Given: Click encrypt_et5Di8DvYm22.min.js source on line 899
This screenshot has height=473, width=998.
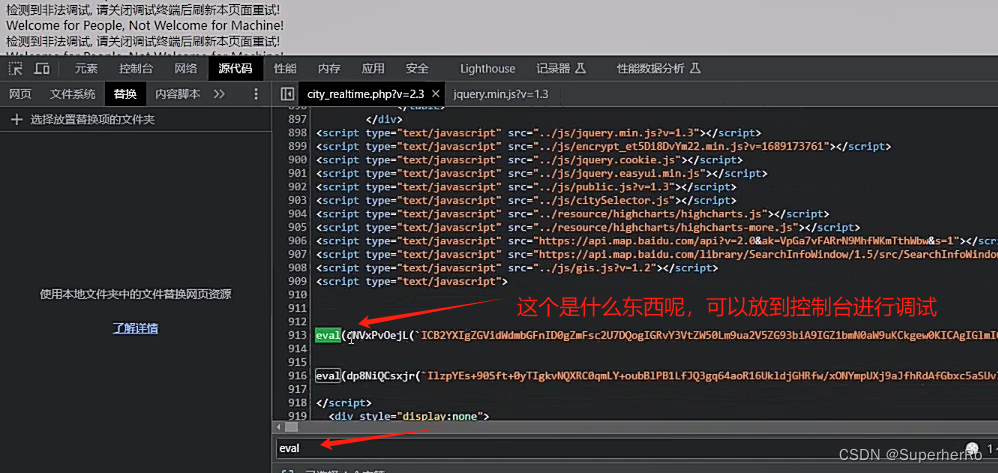Looking at the screenshot, I should 681,146.
